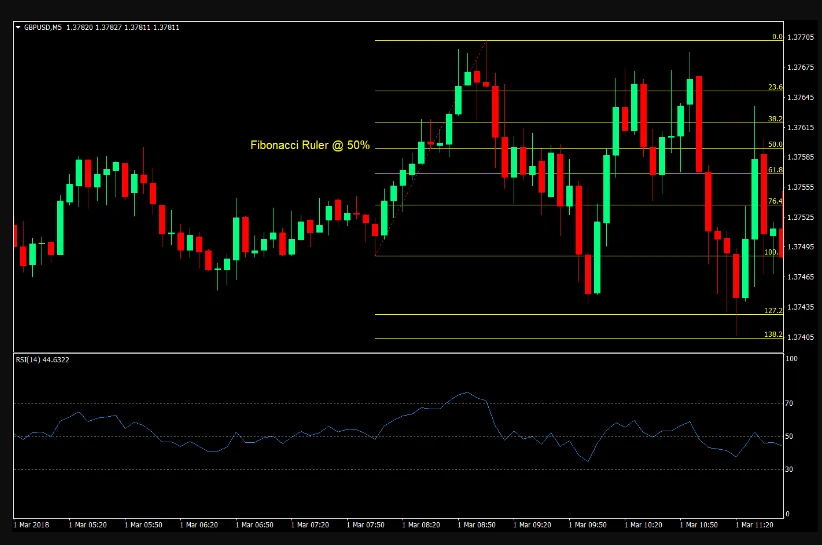Pick the 127.2 Fibonacci extension label
Image resolution: width=822 pixels, height=545 pixels.
tap(772, 311)
